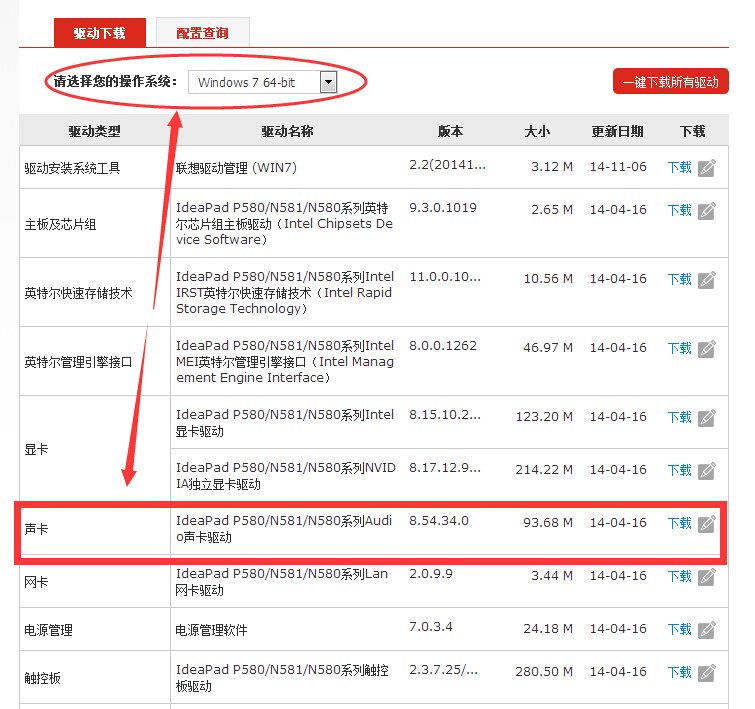Open the operating system dropdown arrow
This screenshot has height=709, width=755.
(328, 82)
